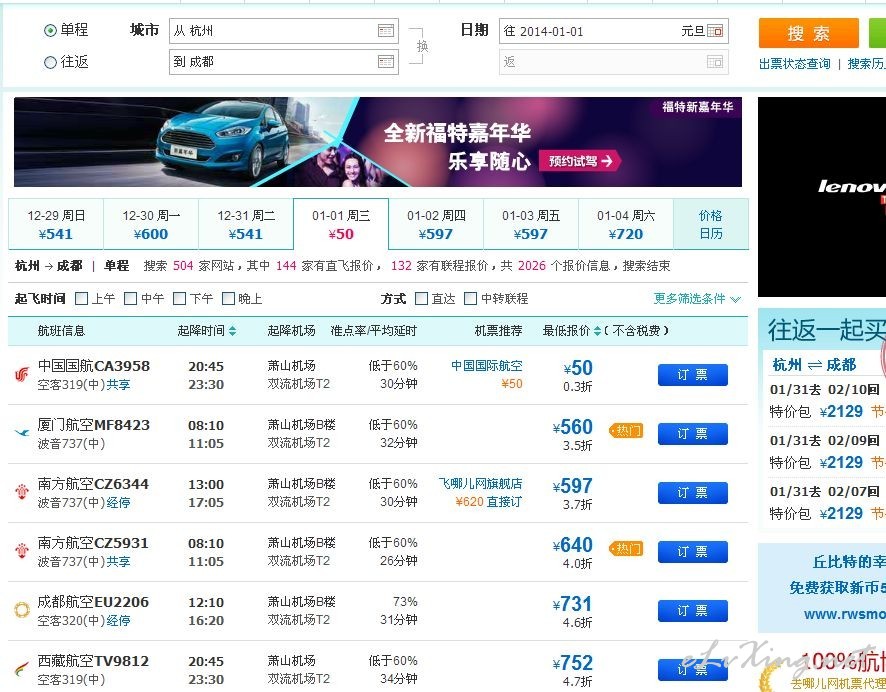Open city picker icon in 到 成都 field
The width and height of the screenshot is (886, 692).
point(386,62)
